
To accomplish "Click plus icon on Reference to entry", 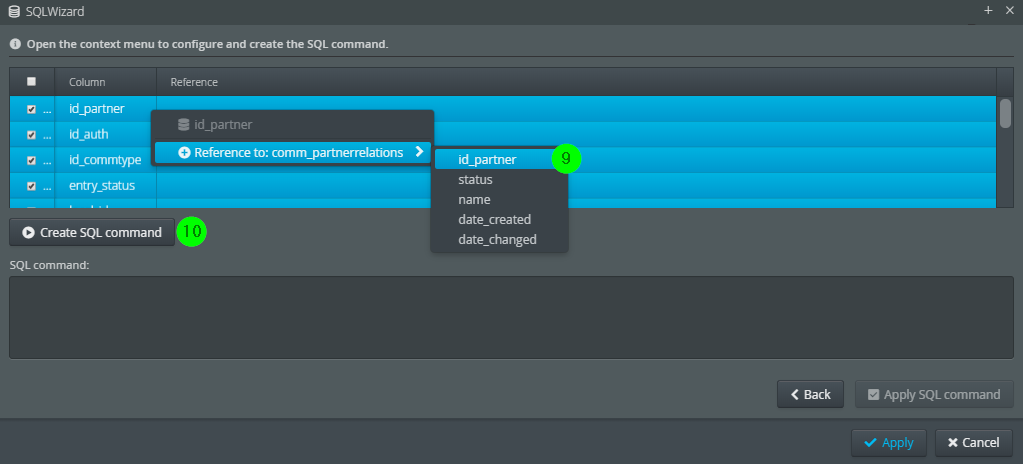I will [x=184, y=153].
